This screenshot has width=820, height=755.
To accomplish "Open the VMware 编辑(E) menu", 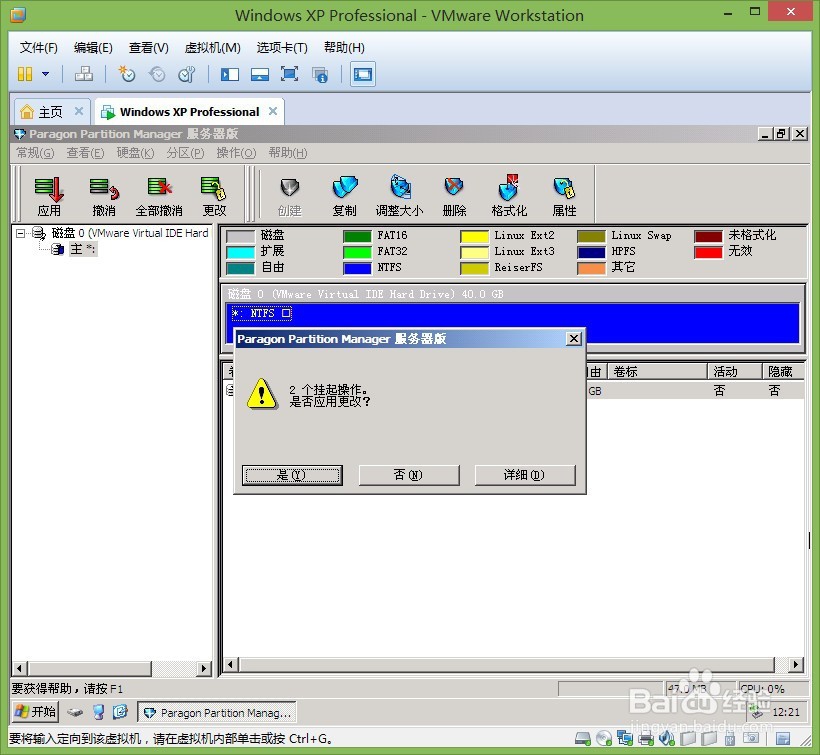I will click(93, 48).
